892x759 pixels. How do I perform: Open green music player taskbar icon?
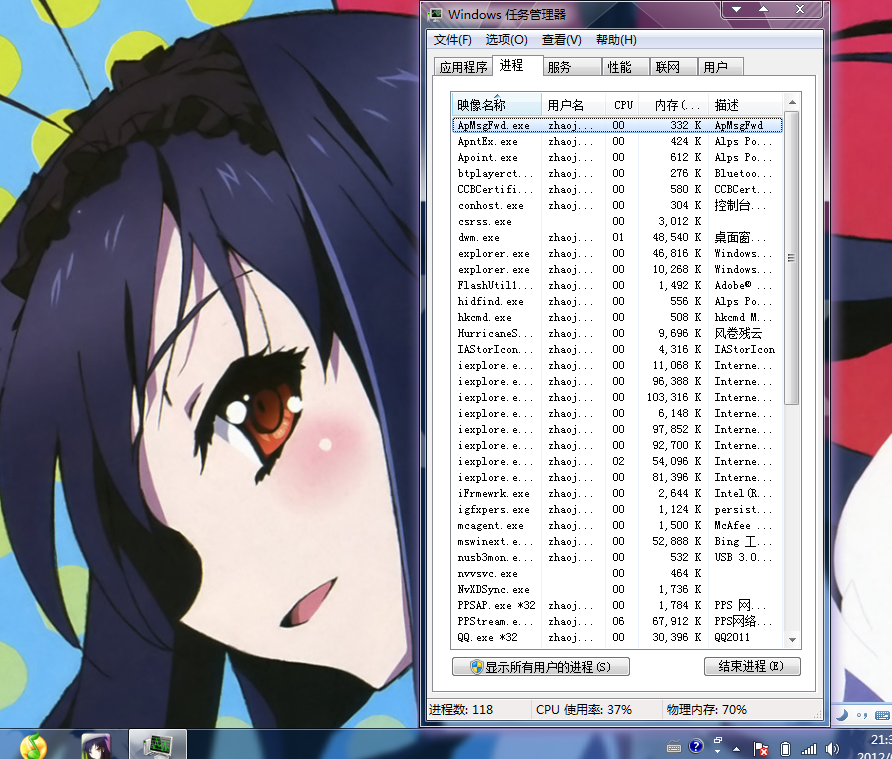pyautogui.click(x=34, y=746)
